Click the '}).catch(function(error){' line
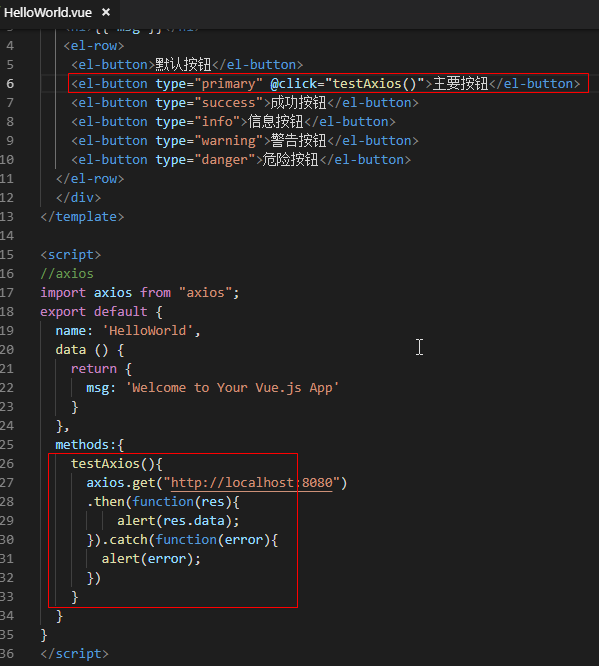 [x=182, y=540]
